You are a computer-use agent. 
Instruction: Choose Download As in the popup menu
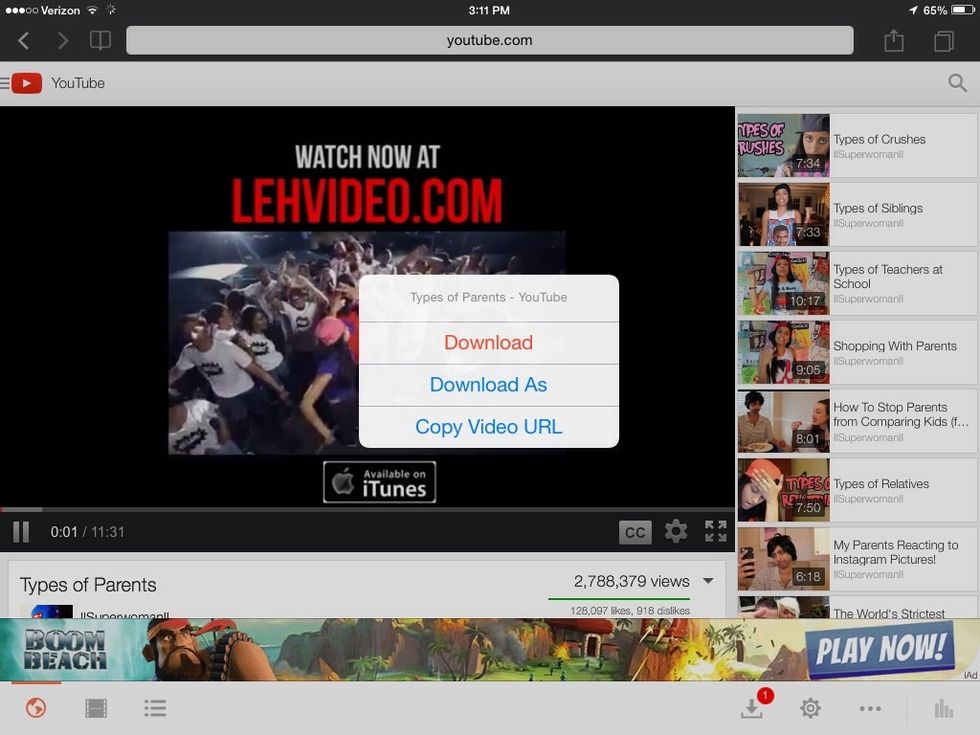(487, 384)
